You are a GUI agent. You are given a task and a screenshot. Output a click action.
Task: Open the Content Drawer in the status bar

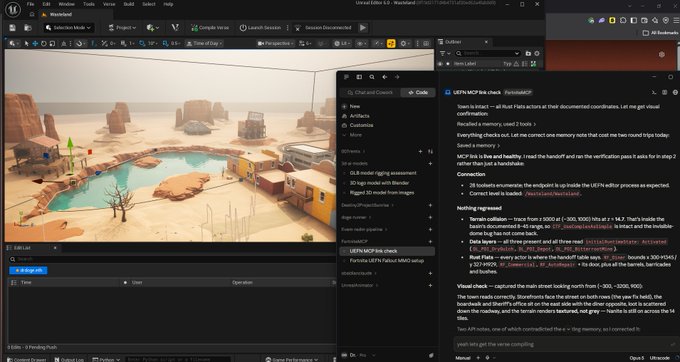pos(27,359)
